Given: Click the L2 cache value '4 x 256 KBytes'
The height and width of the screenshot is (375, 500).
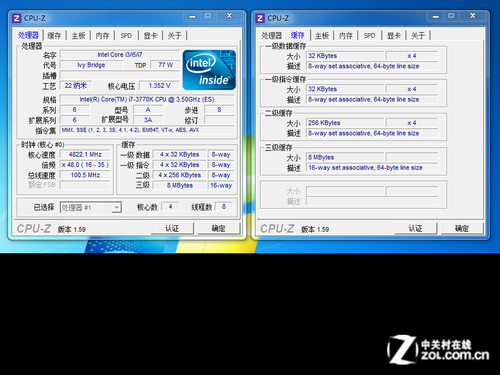Looking at the screenshot, I should pos(179,175).
